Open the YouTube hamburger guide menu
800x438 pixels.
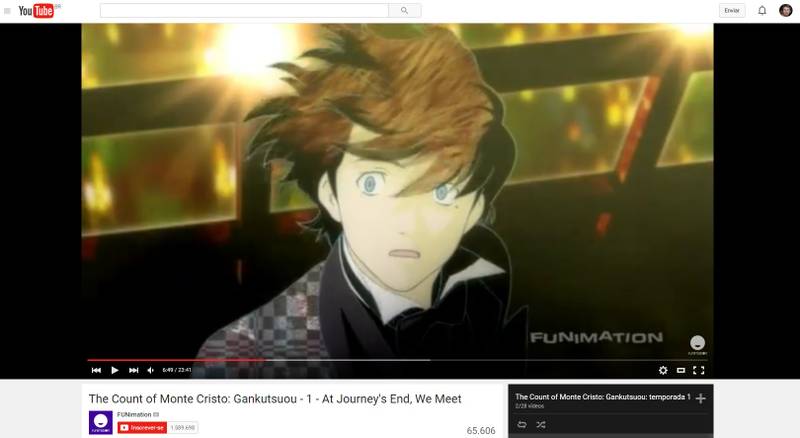coord(7,11)
